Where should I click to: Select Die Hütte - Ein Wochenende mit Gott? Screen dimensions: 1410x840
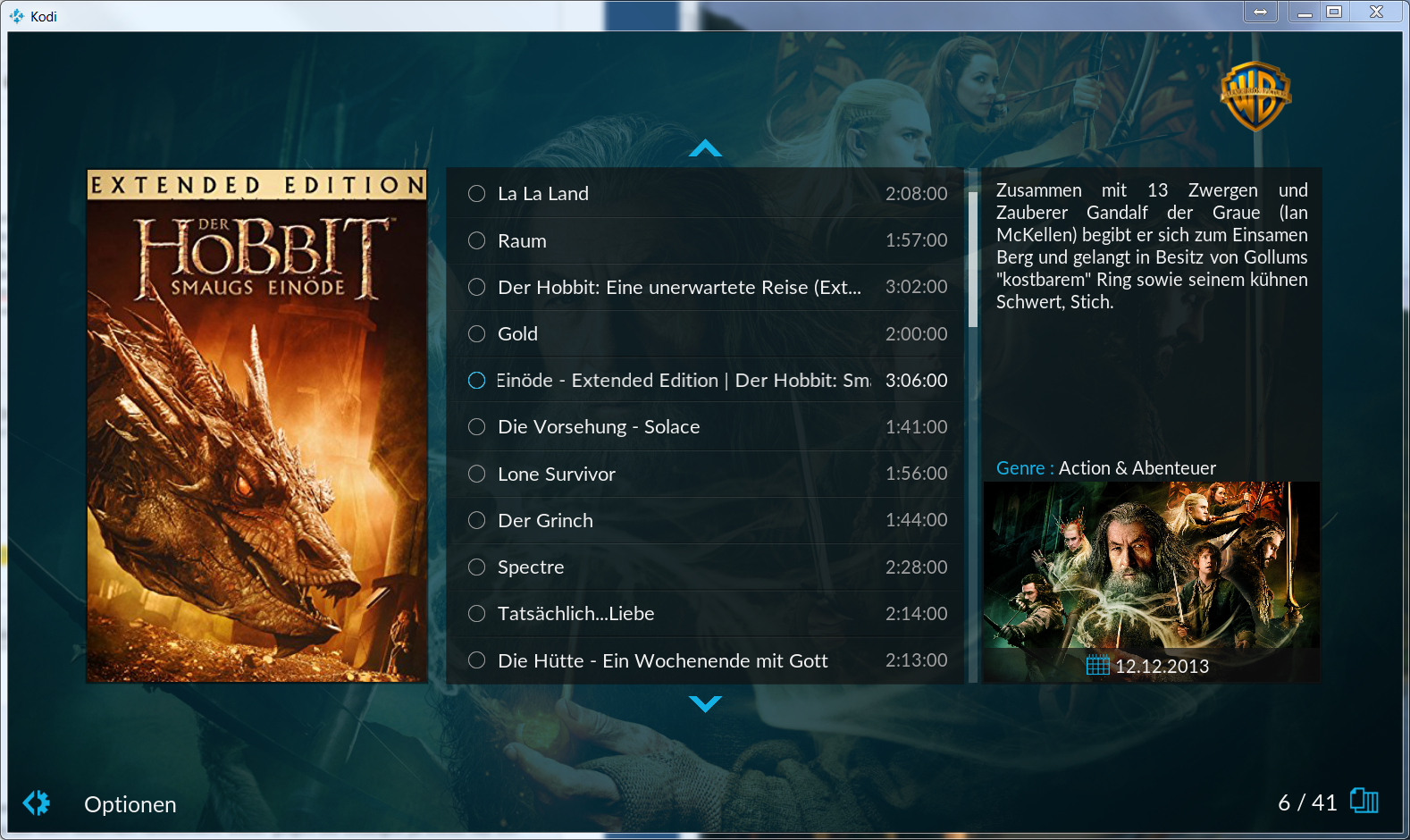pos(705,660)
